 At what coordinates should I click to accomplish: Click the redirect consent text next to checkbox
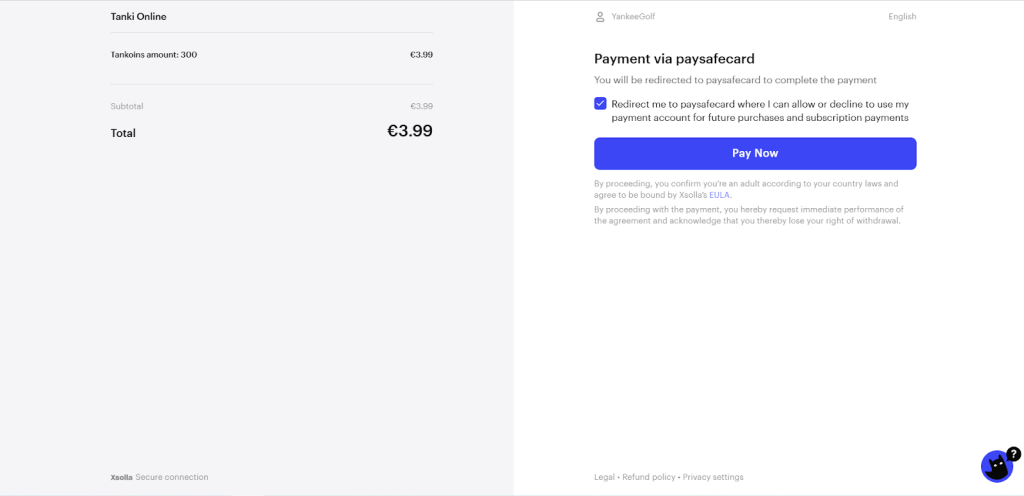(760, 111)
